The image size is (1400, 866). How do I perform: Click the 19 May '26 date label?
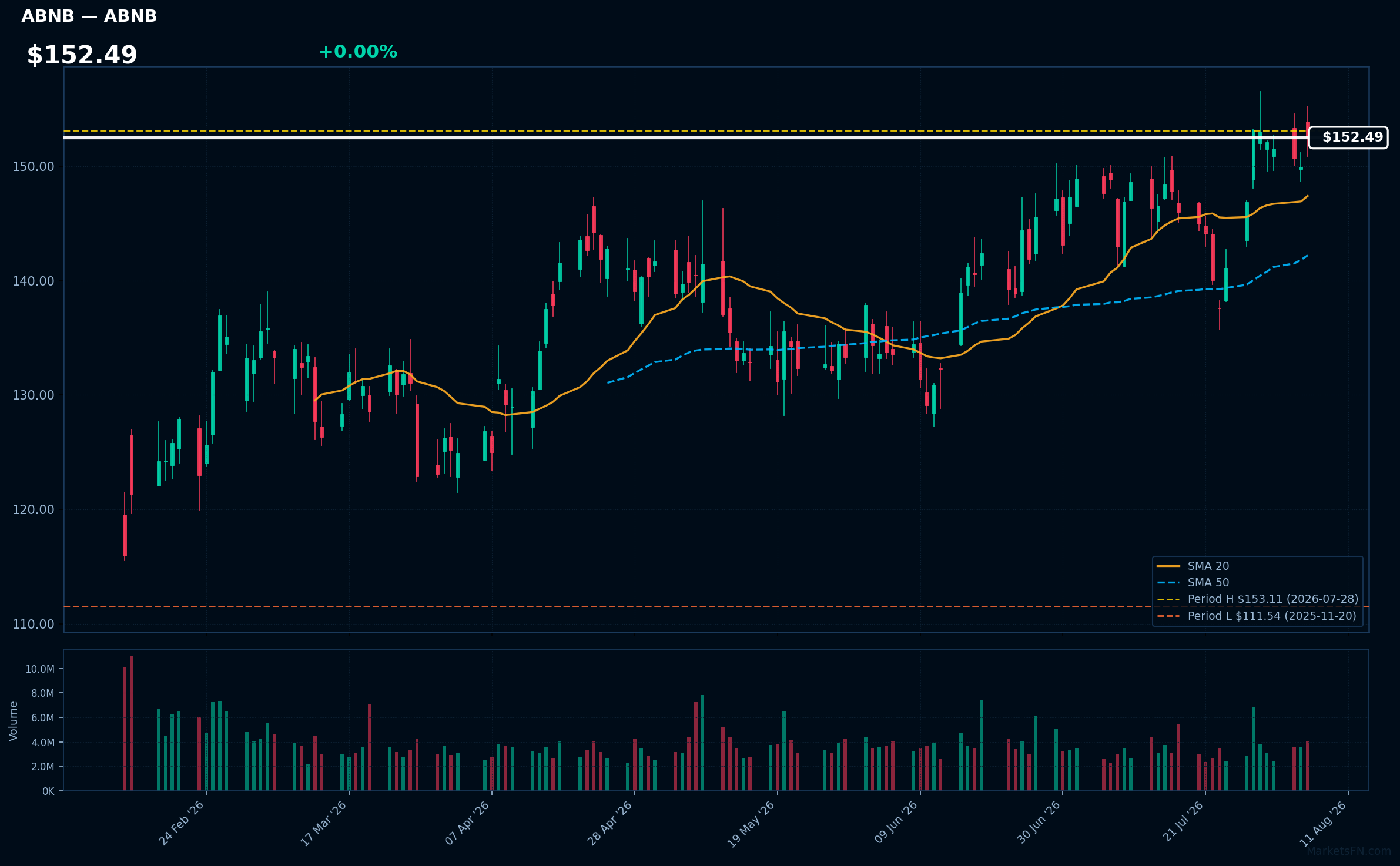pyautogui.click(x=752, y=824)
